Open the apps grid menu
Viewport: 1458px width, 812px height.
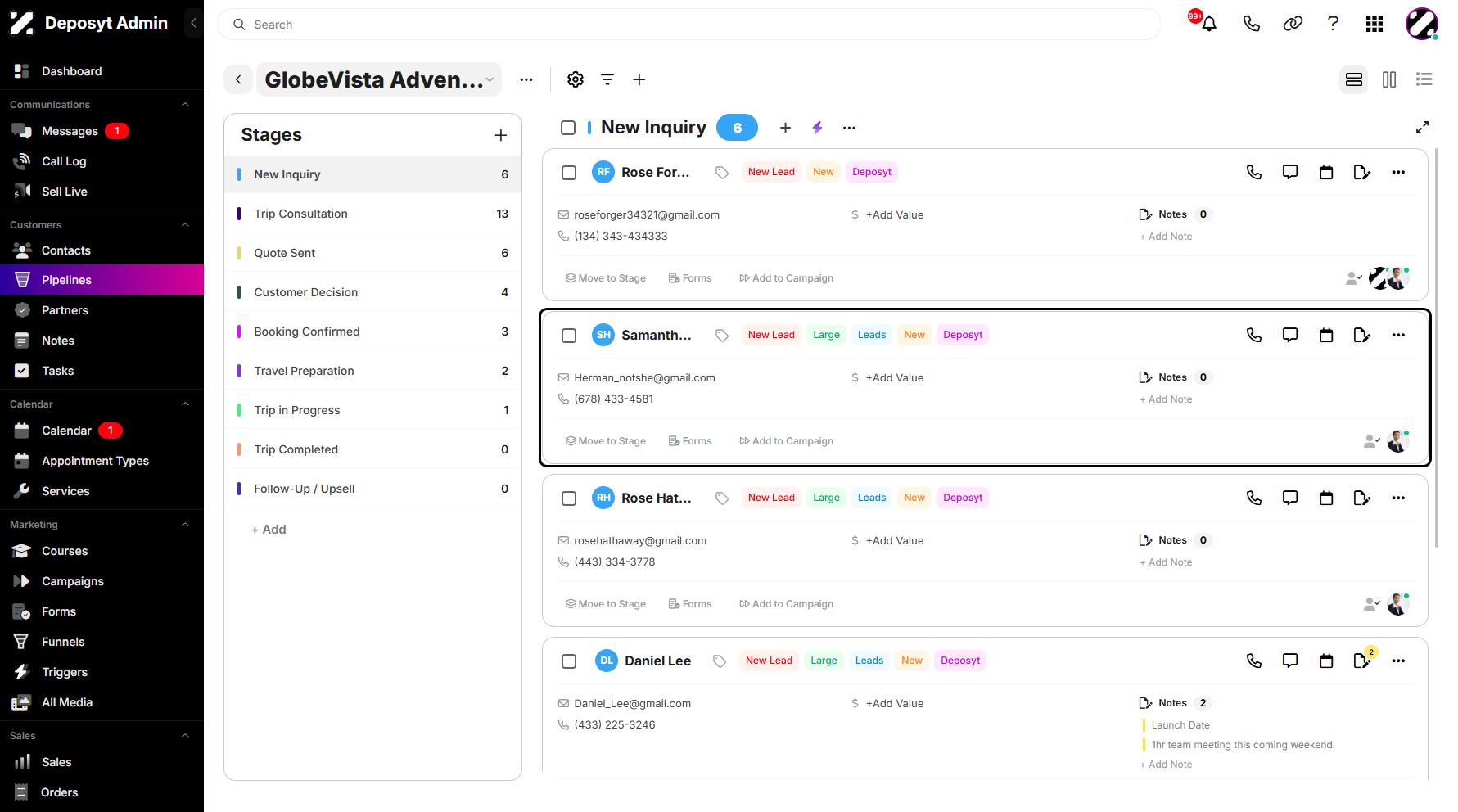pyautogui.click(x=1374, y=24)
